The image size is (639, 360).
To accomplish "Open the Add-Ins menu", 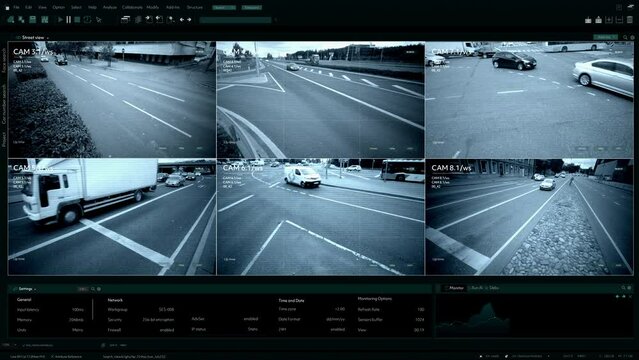I will (173, 7).
